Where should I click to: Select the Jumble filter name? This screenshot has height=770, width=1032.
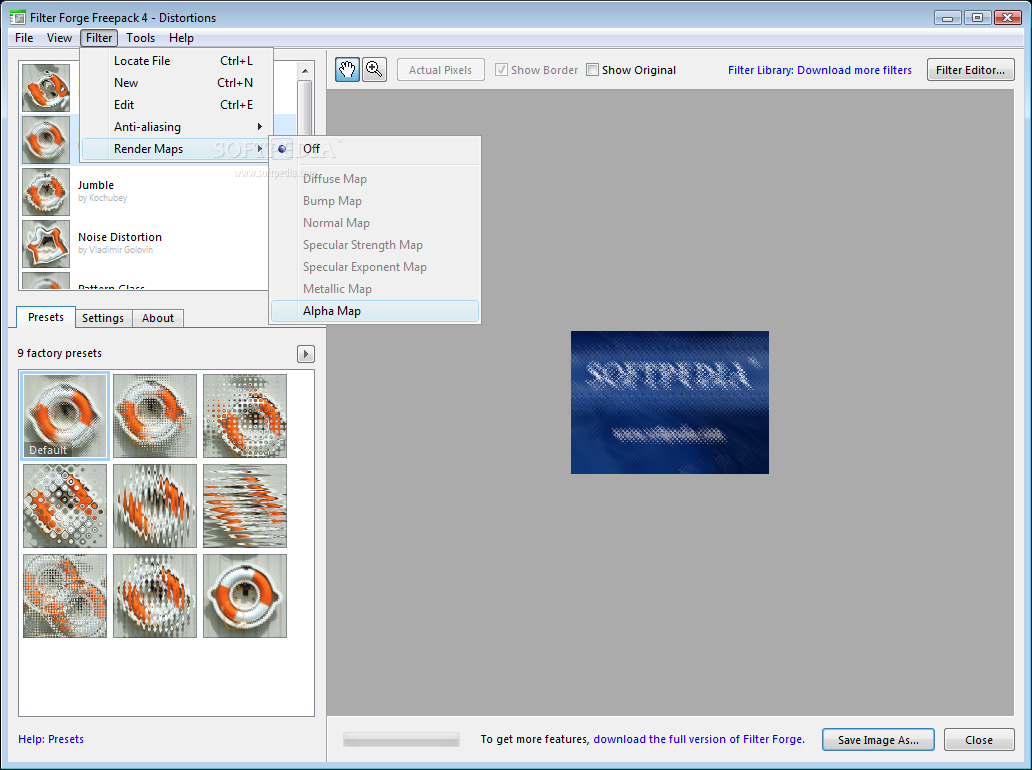[95, 185]
